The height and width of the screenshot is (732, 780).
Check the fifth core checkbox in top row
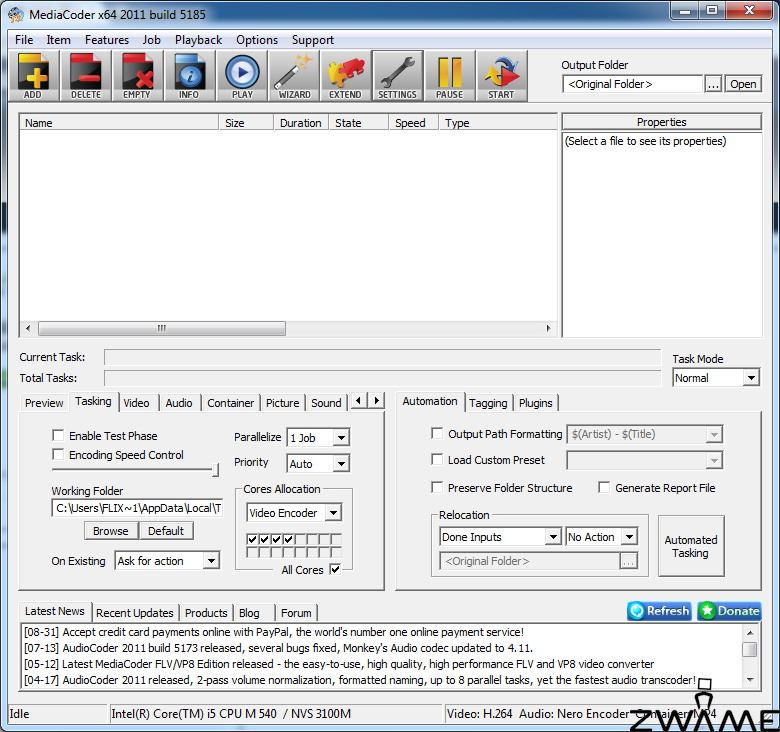point(300,539)
